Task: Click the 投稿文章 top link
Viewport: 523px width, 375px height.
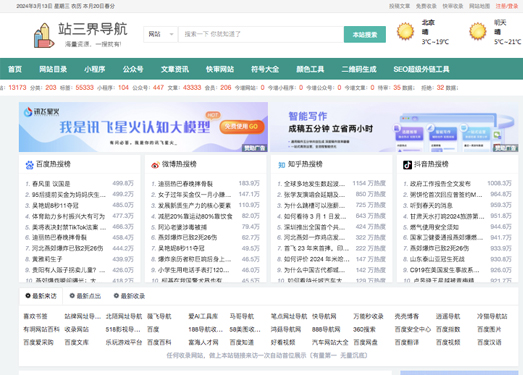Action: 400,6
